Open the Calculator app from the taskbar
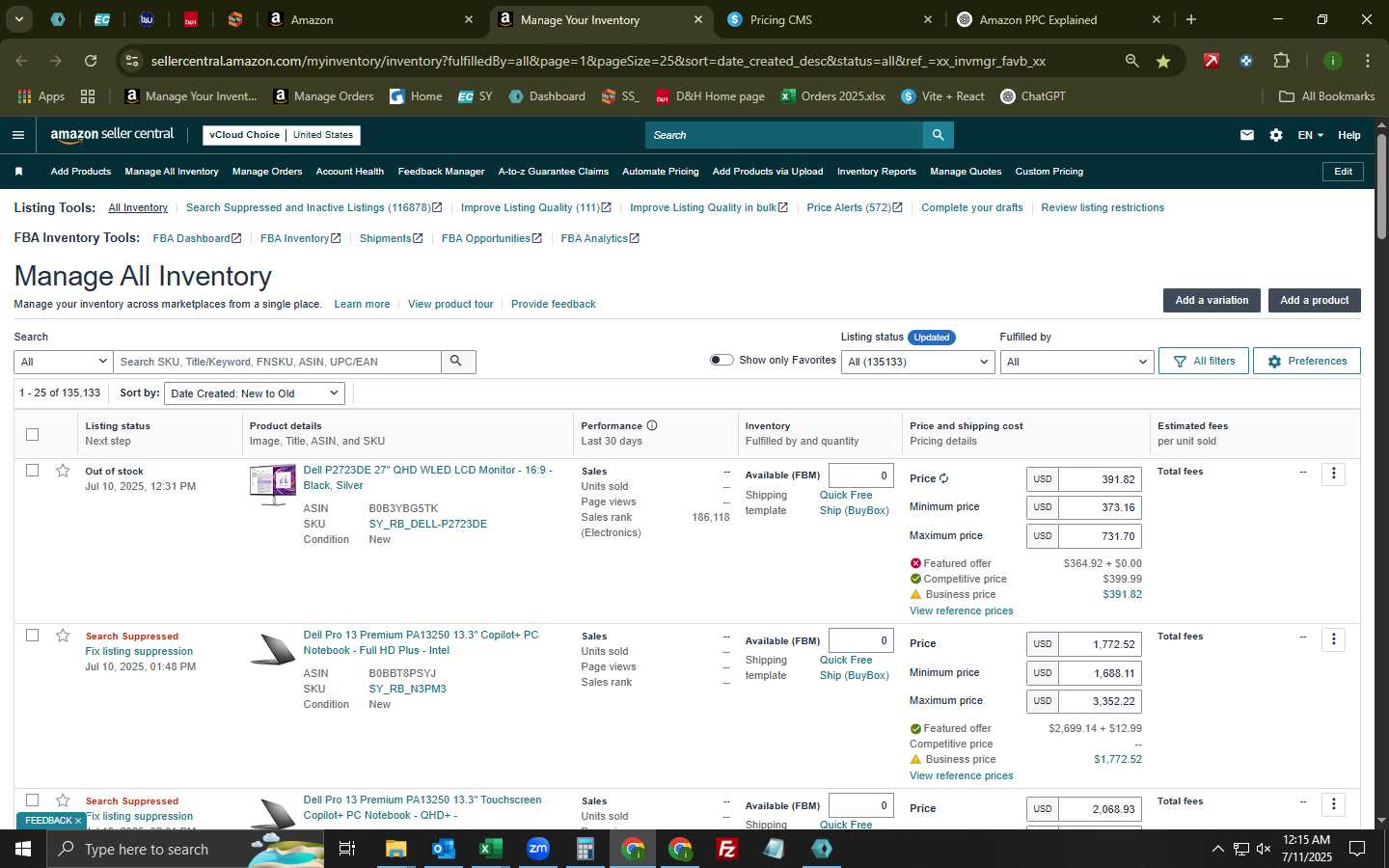The width and height of the screenshot is (1389, 868). point(586,849)
